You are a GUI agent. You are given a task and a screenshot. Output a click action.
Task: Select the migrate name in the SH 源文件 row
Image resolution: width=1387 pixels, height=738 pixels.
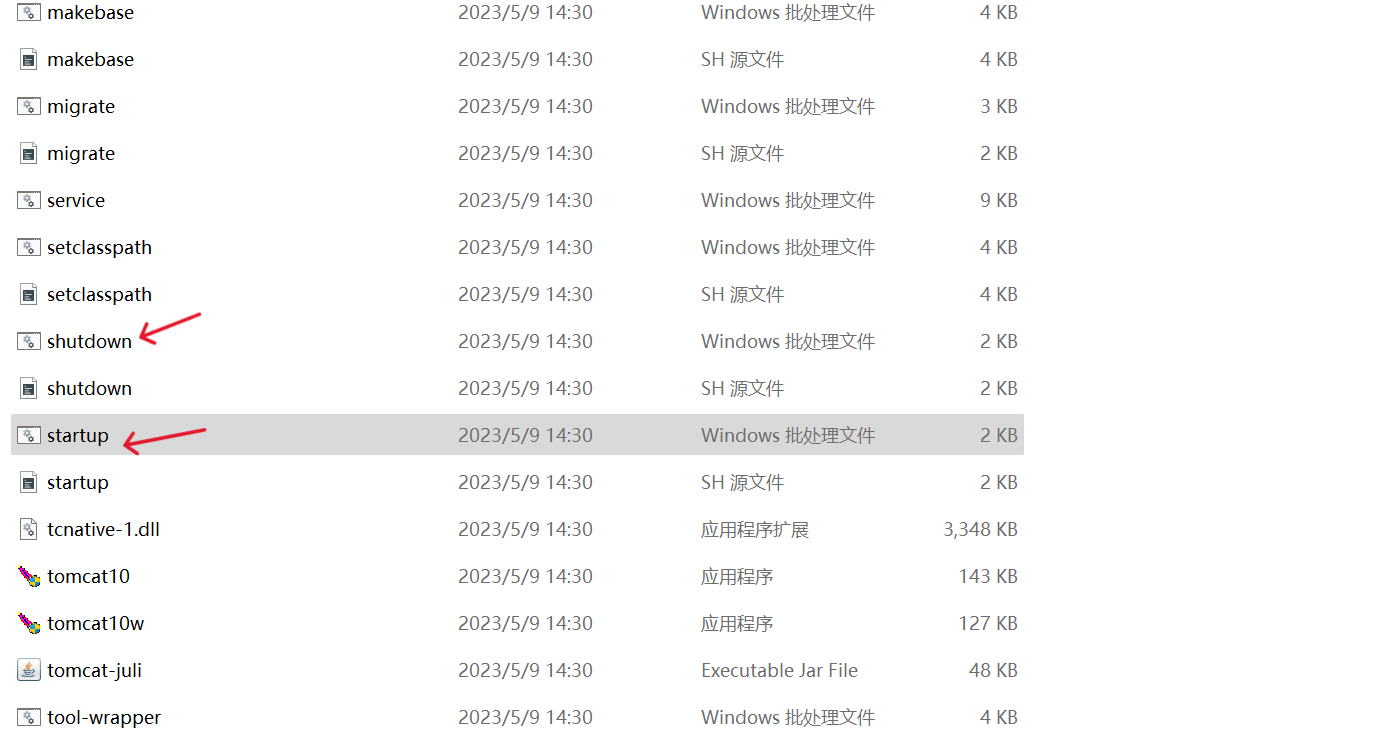pyautogui.click(x=81, y=154)
